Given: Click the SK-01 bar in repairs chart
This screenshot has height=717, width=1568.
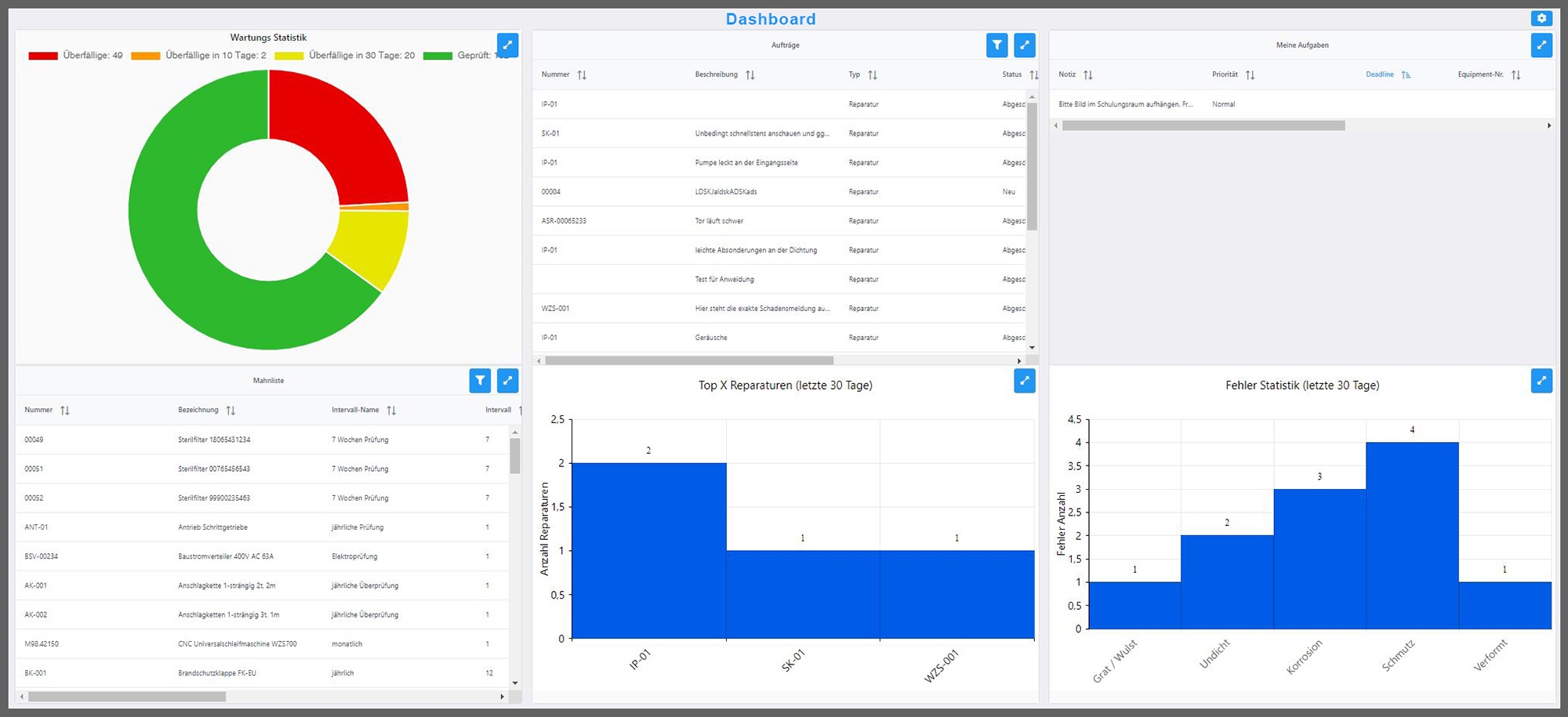Looking at the screenshot, I should (x=803, y=595).
